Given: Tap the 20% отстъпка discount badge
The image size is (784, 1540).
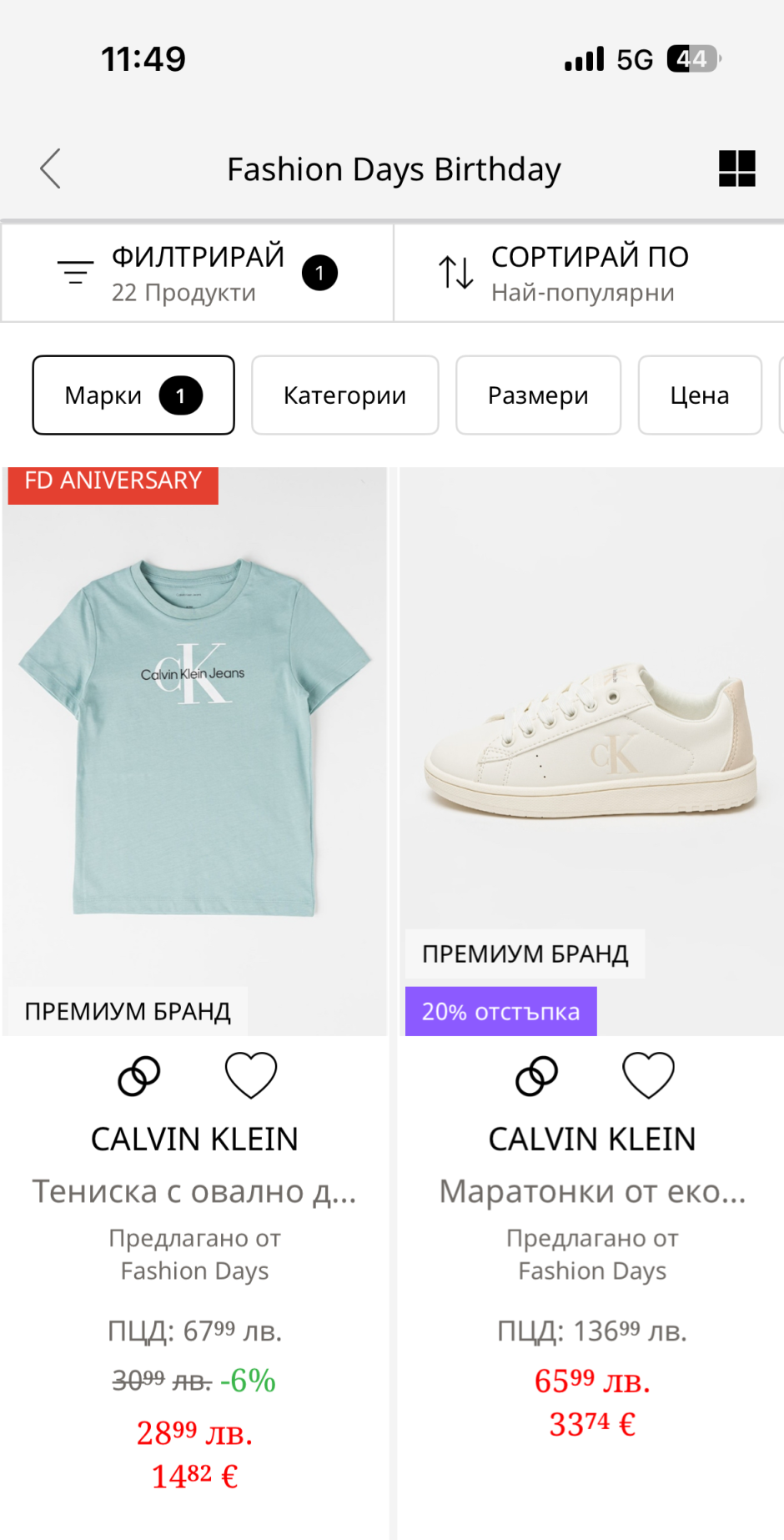Looking at the screenshot, I should tap(501, 1011).
